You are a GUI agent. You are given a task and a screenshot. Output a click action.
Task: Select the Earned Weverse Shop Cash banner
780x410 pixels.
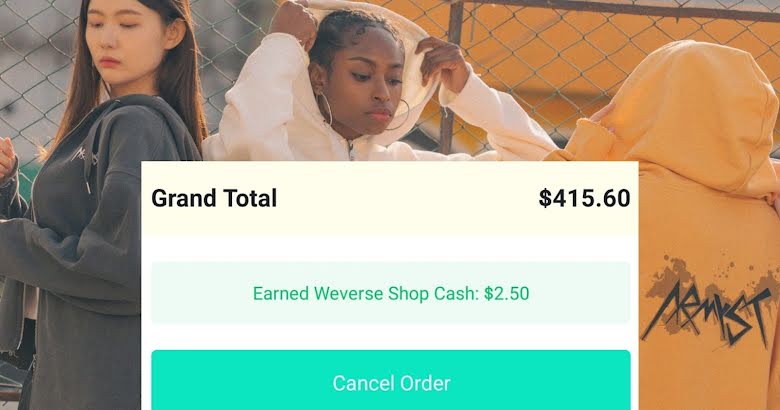coord(390,293)
